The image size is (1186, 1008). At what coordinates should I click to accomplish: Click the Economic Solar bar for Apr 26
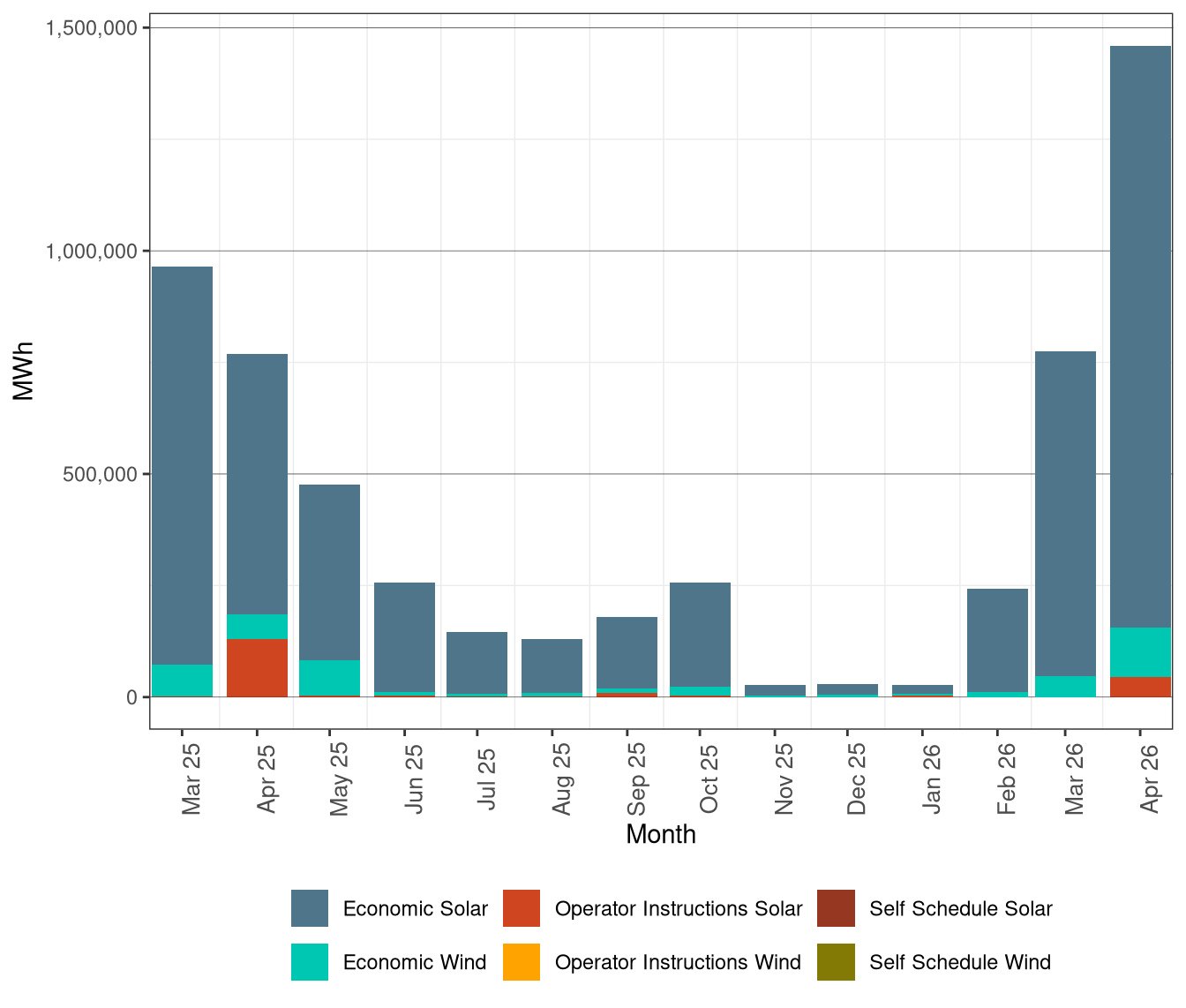(x=1141, y=336)
